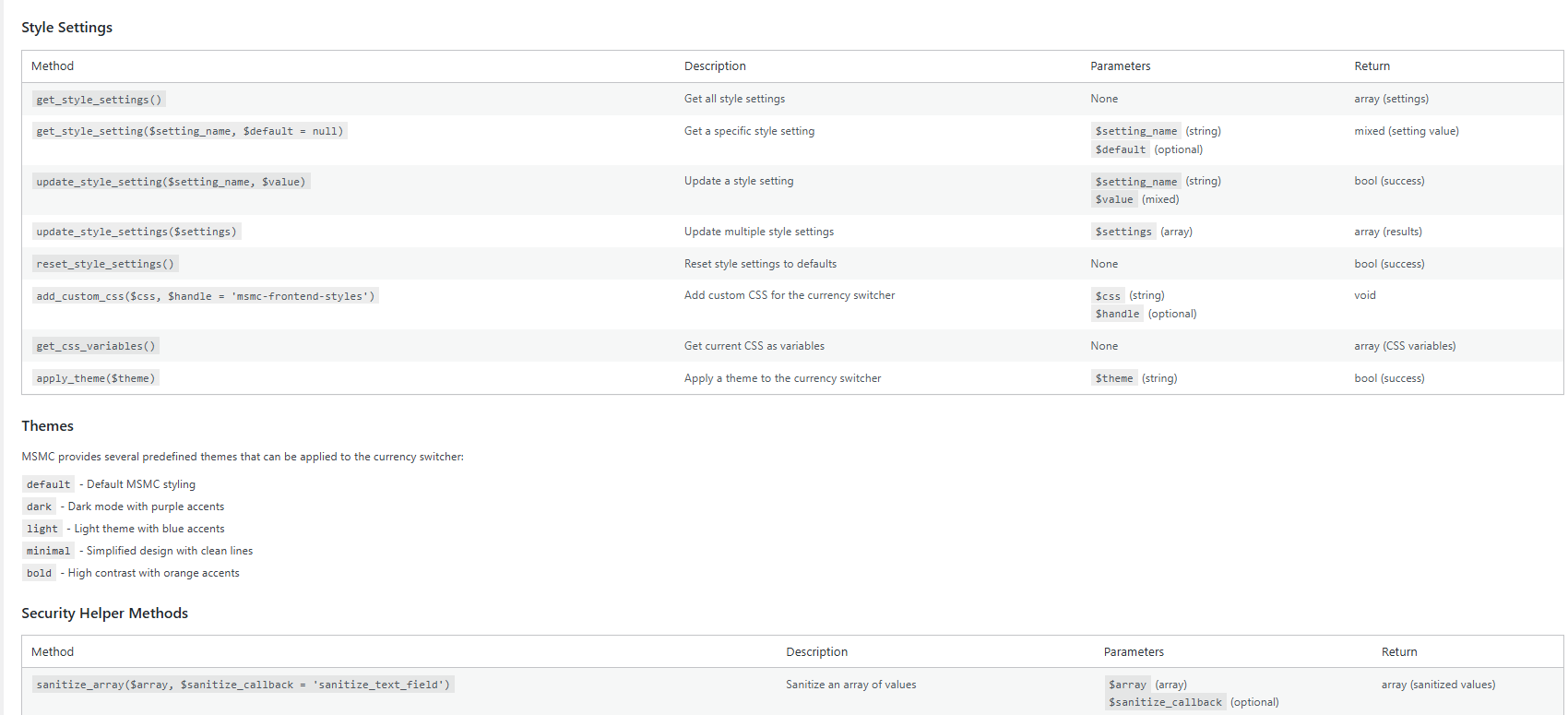Click 'Parameters' header in Security Helper table
The width and height of the screenshot is (1568, 715).
coord(1134,652)
